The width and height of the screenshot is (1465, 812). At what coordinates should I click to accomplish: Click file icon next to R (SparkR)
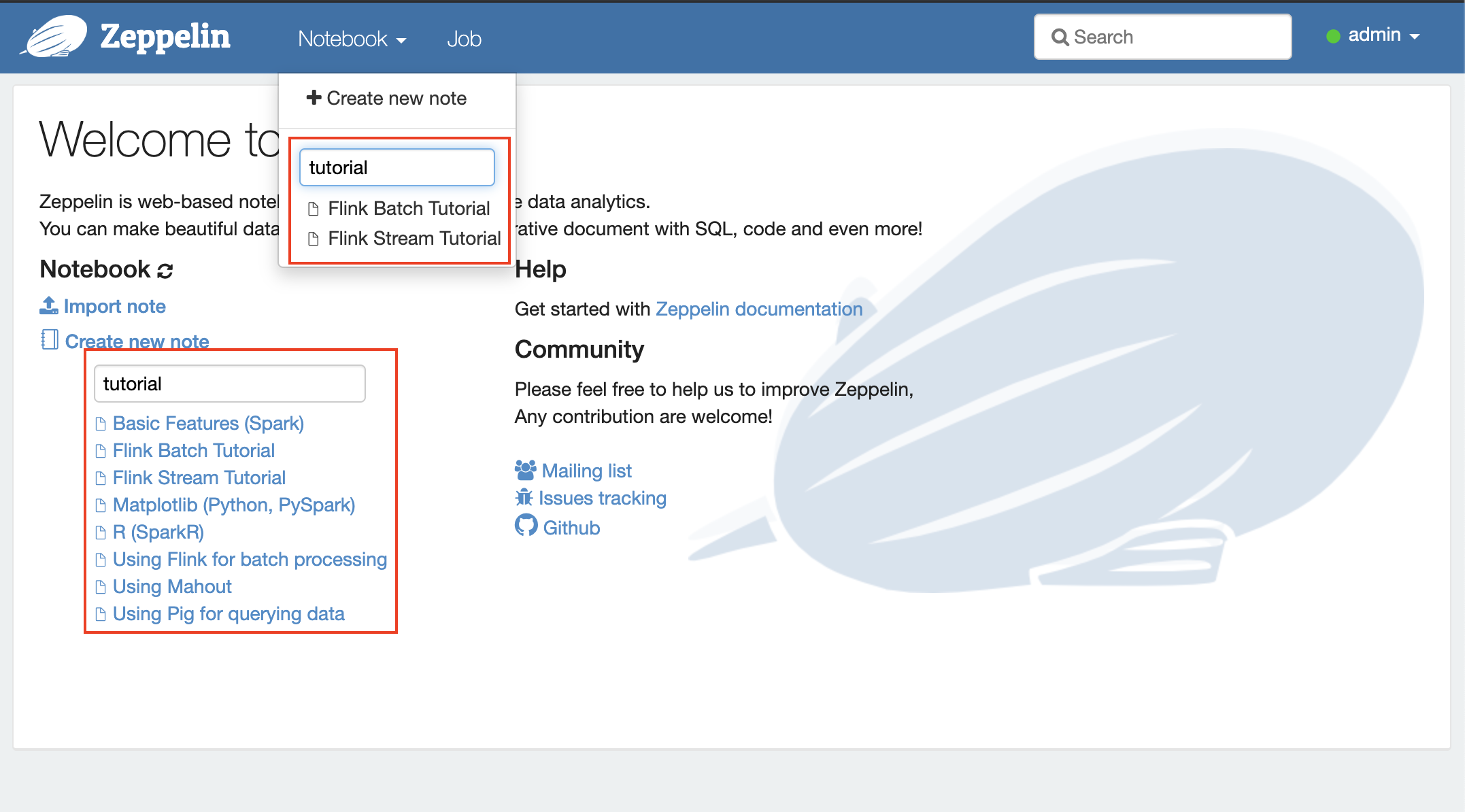click(101, 532)
